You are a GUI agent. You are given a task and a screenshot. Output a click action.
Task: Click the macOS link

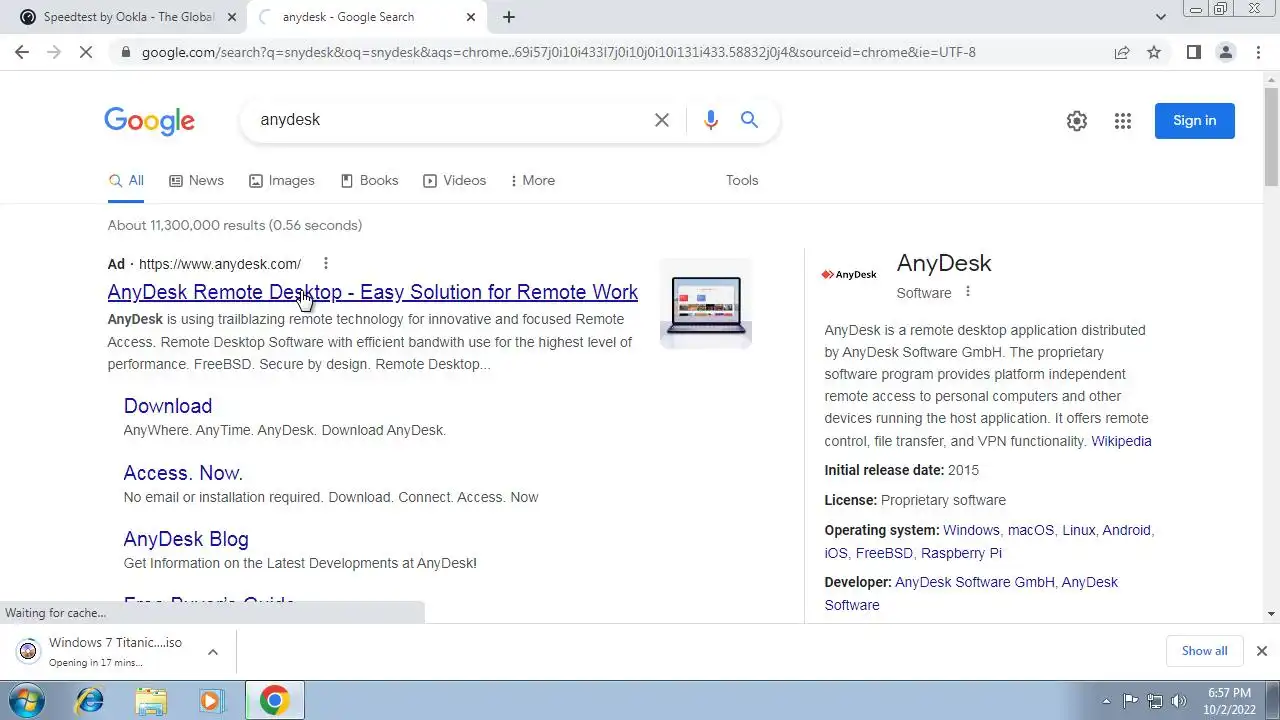pos(1031,530)
